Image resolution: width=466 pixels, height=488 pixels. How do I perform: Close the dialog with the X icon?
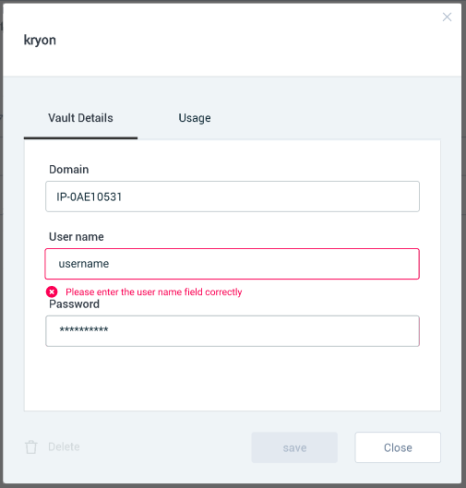pyautogui.click(x=447, y=17)
